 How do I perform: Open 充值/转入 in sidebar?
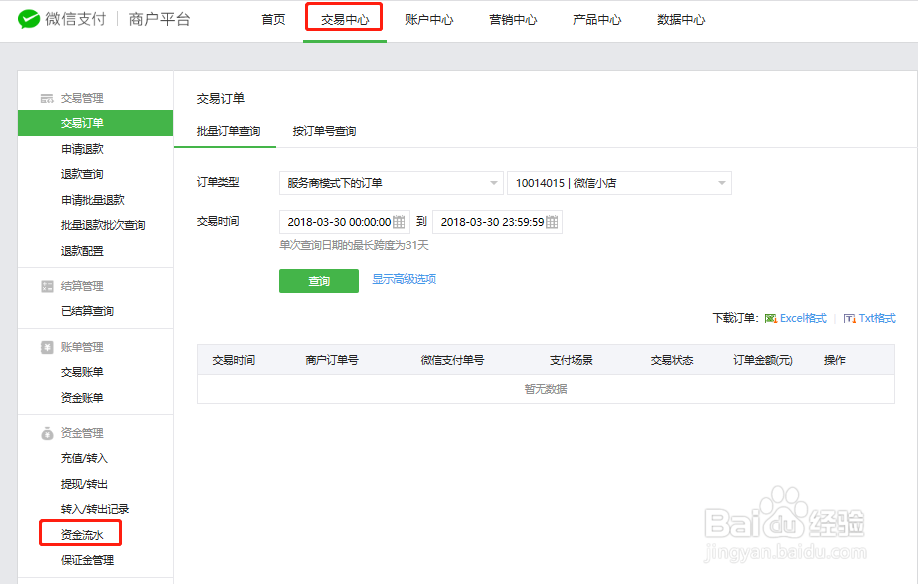[84, 458]
